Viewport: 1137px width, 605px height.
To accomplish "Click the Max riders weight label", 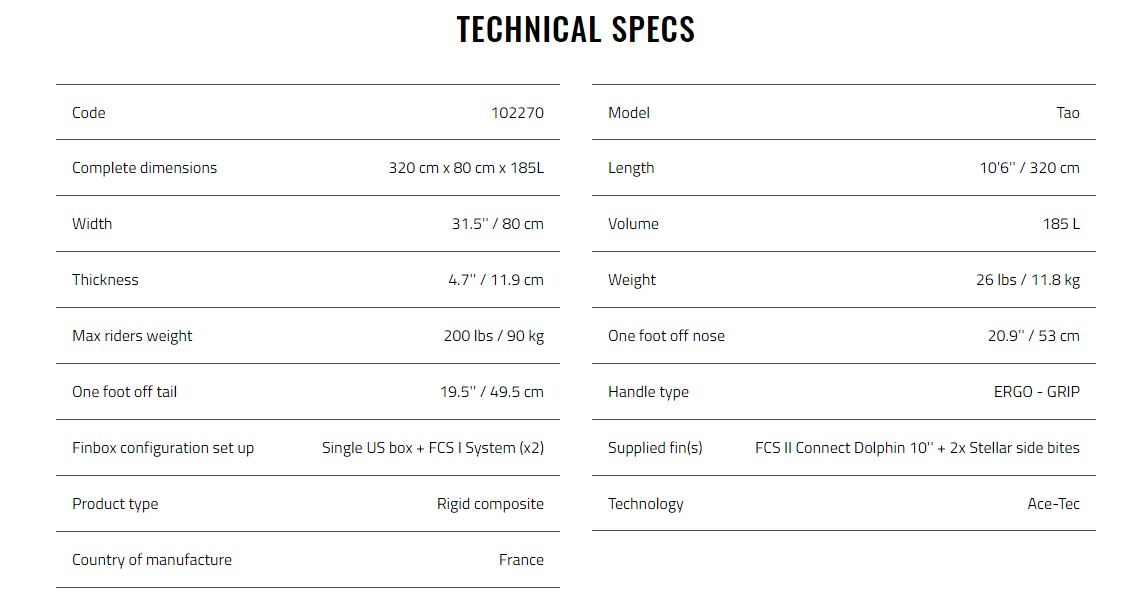I will click(x=132, y=336).
